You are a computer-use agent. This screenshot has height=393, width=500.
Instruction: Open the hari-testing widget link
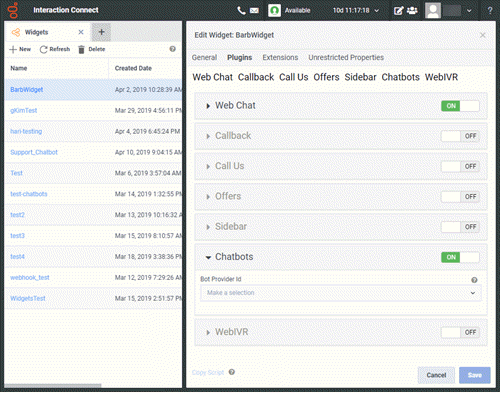tap(26, 131)
